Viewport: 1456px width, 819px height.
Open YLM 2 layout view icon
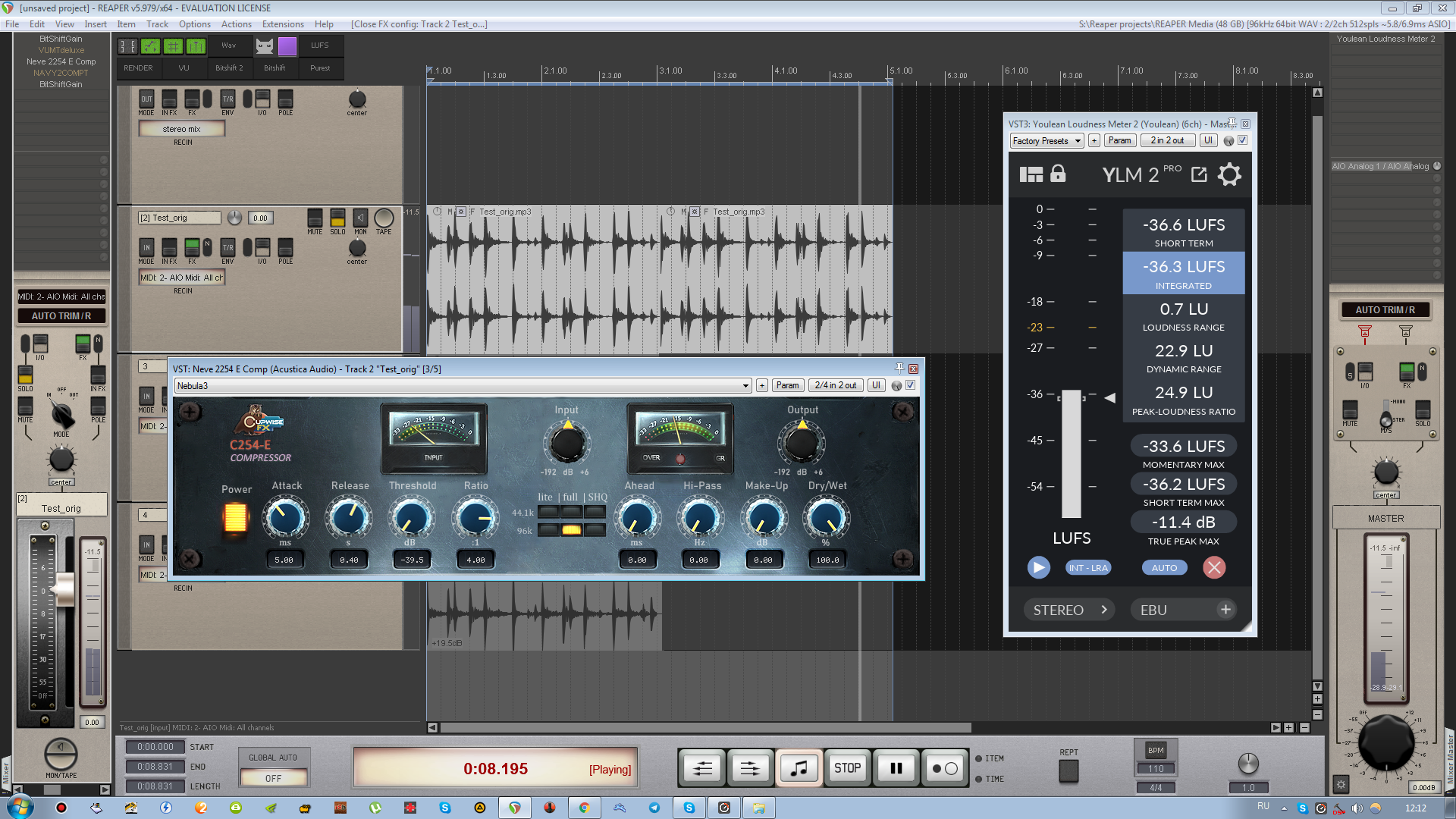point(1031,174)
